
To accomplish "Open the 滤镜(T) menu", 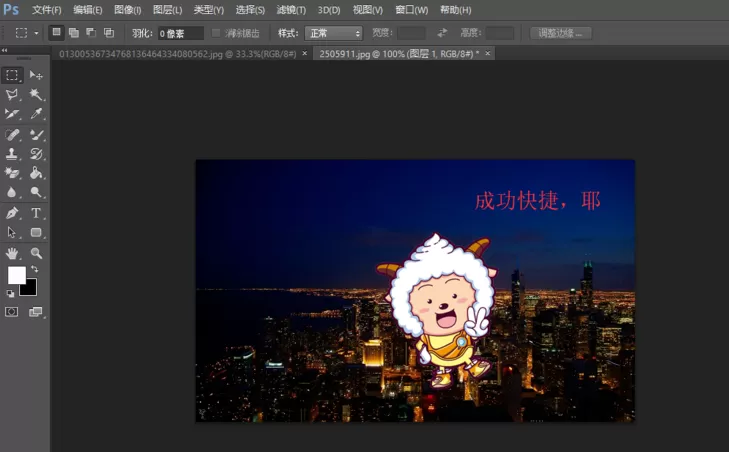I will click(291, 10).
